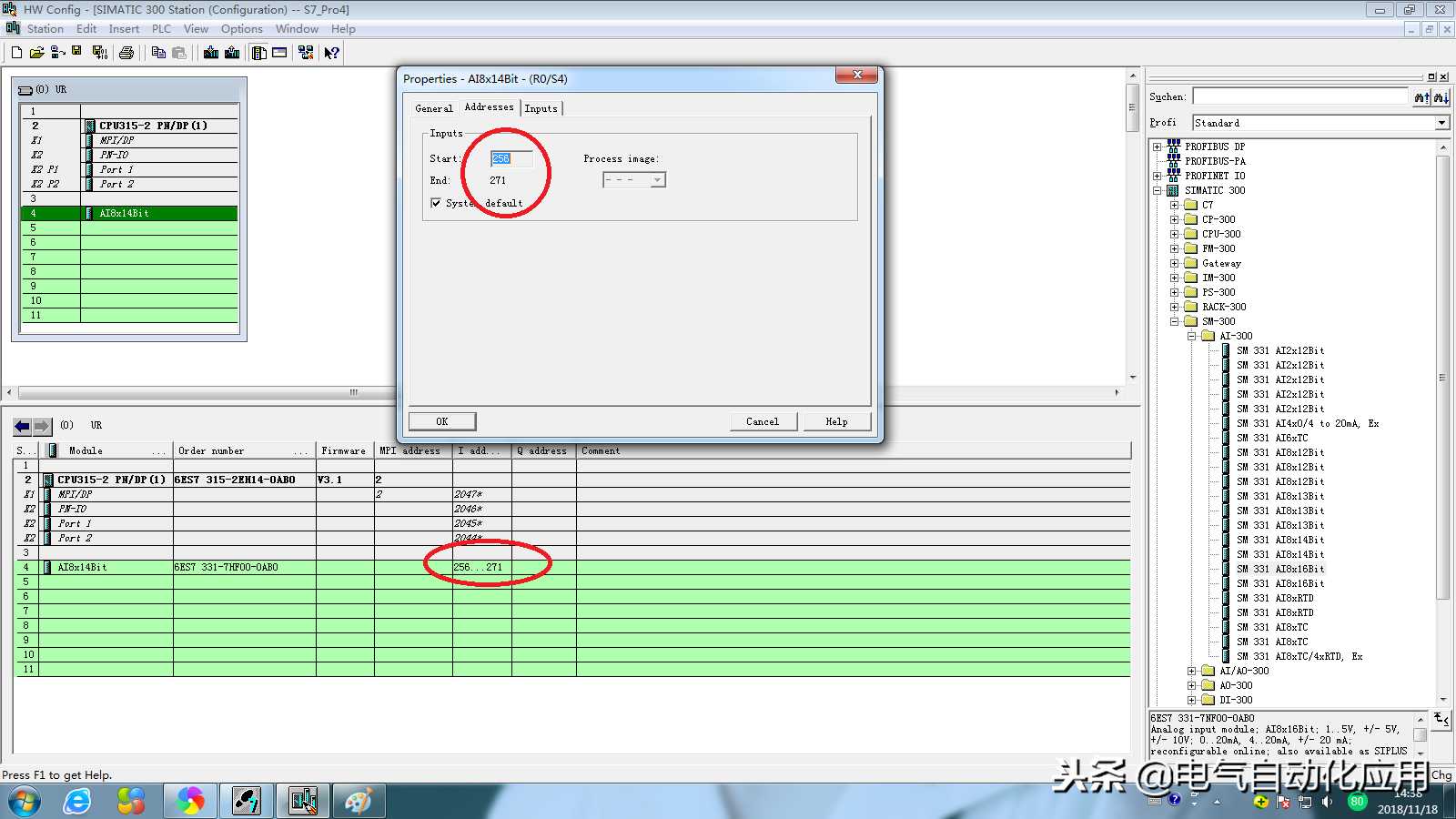This screenshot has height=819, width=1456.
Task: Expand the CP-300 folder
Action: [x=1175, y=219]
